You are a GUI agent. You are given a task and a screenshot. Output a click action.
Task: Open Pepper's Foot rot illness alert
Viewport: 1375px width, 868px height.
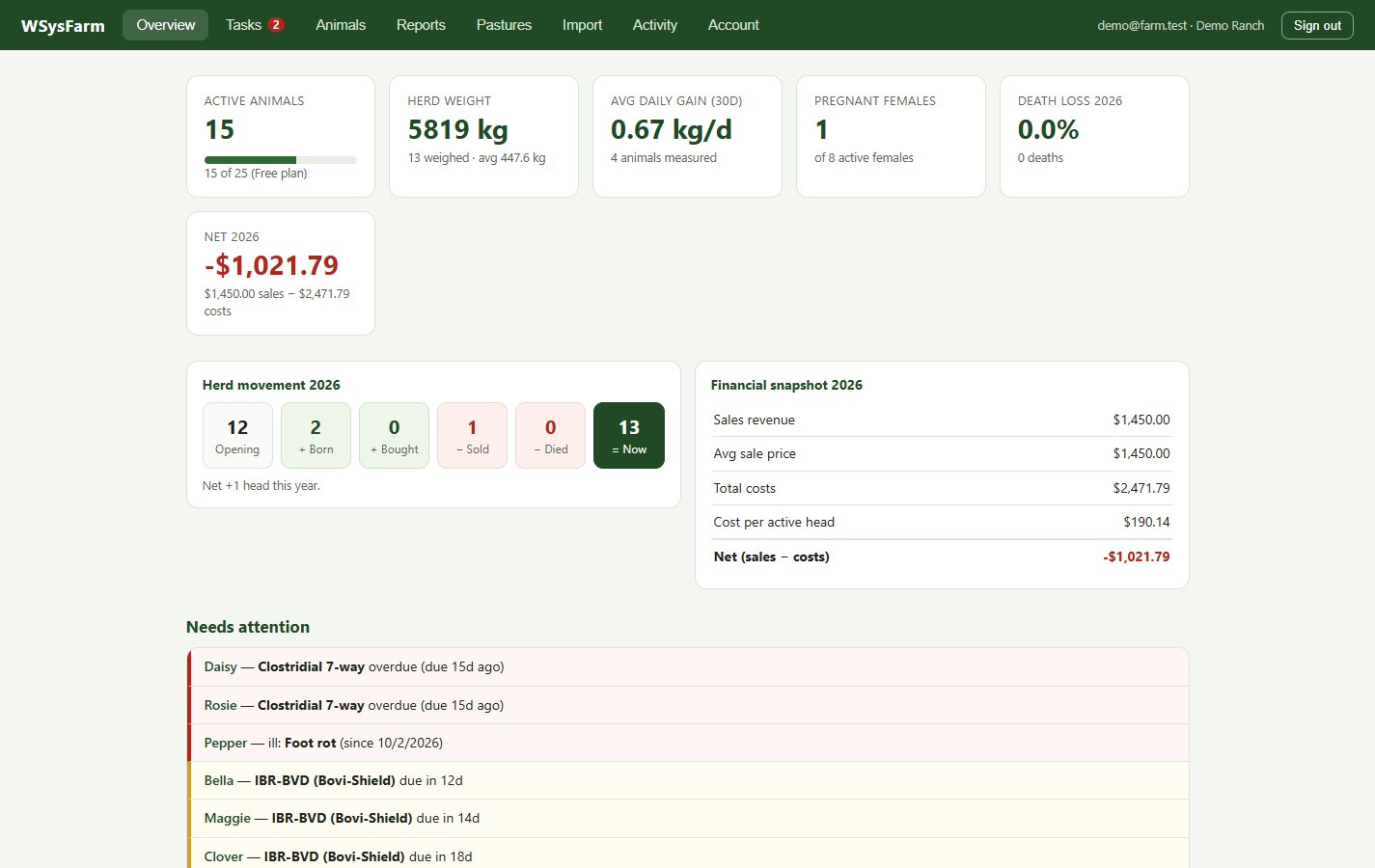pyautogui.click(x=688, y=743)
